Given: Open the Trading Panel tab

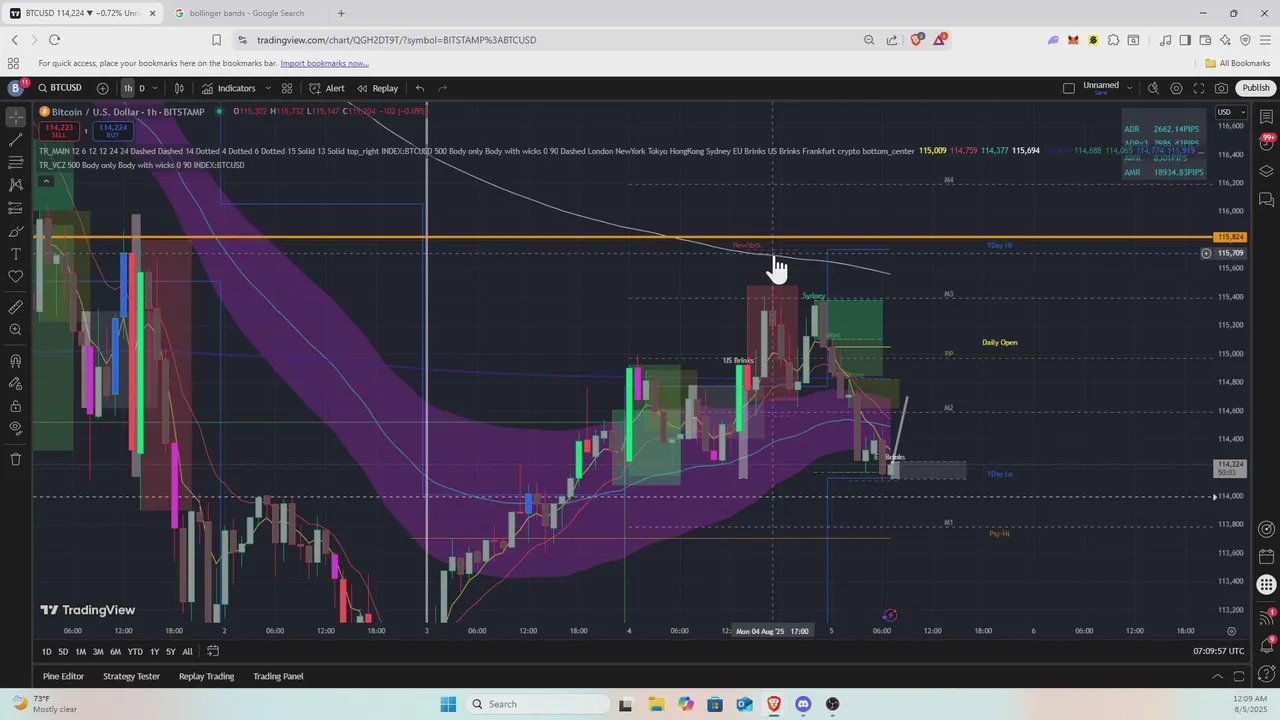Looking at the screenshot, I should pos(278,676).
